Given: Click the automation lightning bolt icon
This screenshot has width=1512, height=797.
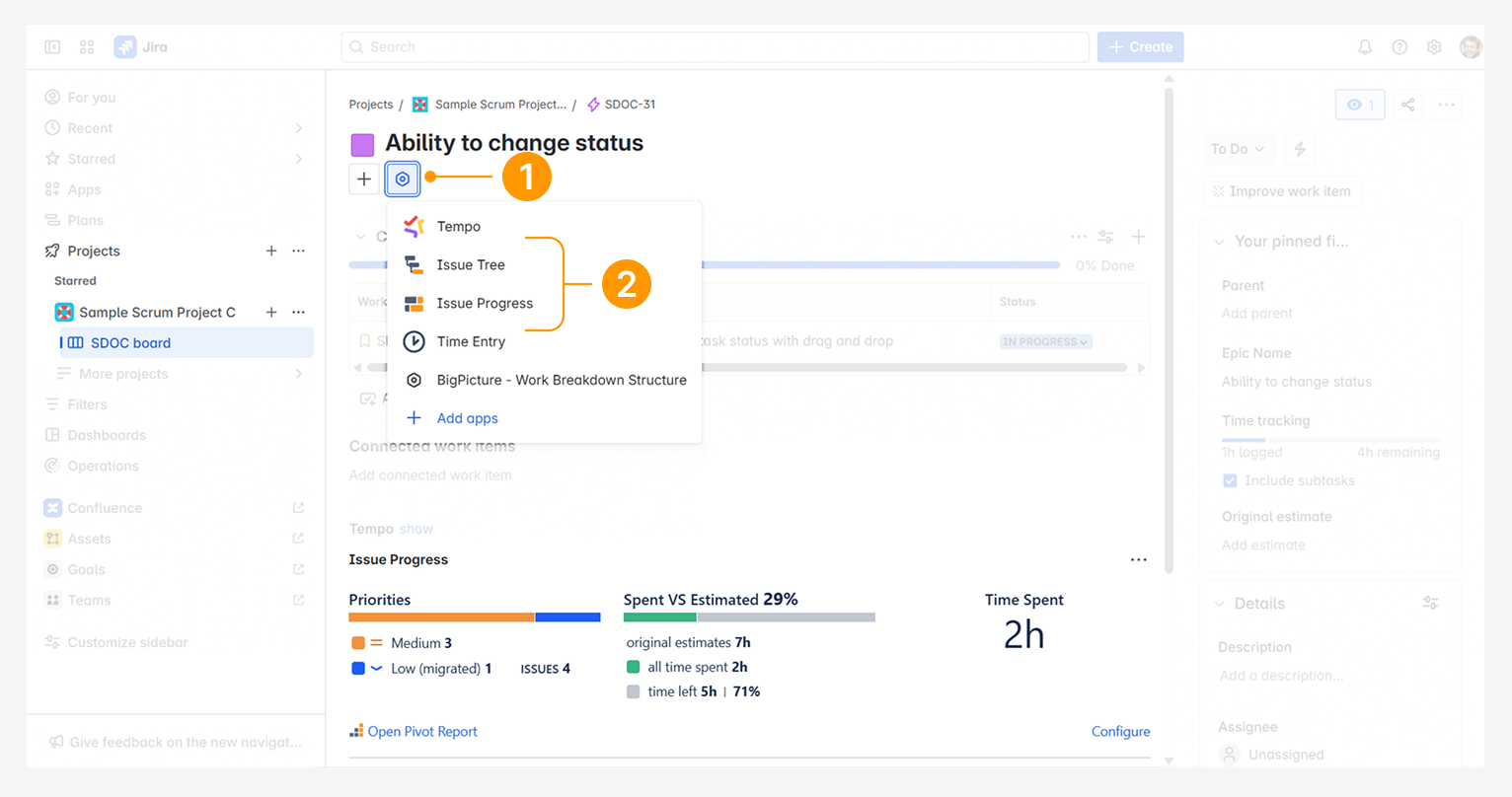Looking at the screenshot, I should pos(1300,149).
